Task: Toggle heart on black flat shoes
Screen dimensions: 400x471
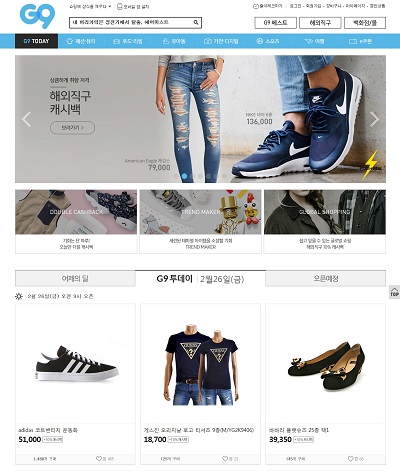Action: click(x=350, y=459)
